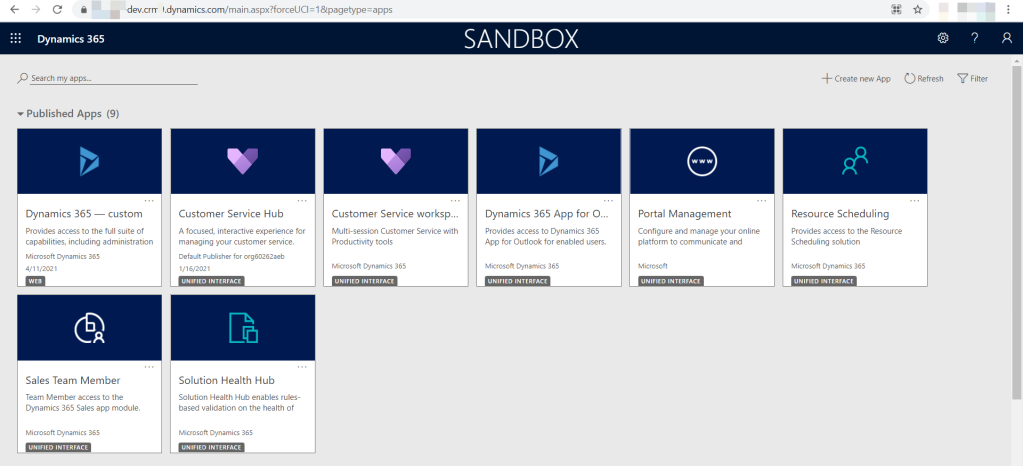Open Resource Scheduling people icon tile
This screenshot has width=1023, height=466.
click(x=855, y=161)
